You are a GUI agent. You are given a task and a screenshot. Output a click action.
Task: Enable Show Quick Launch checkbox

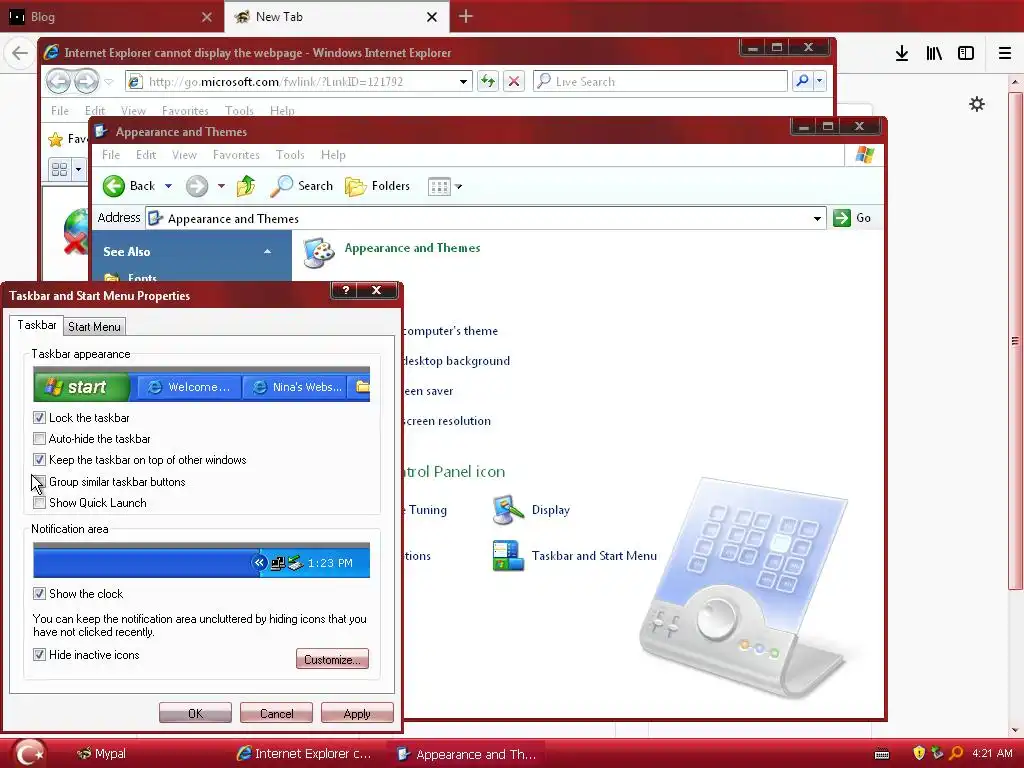tap(39, 503)
